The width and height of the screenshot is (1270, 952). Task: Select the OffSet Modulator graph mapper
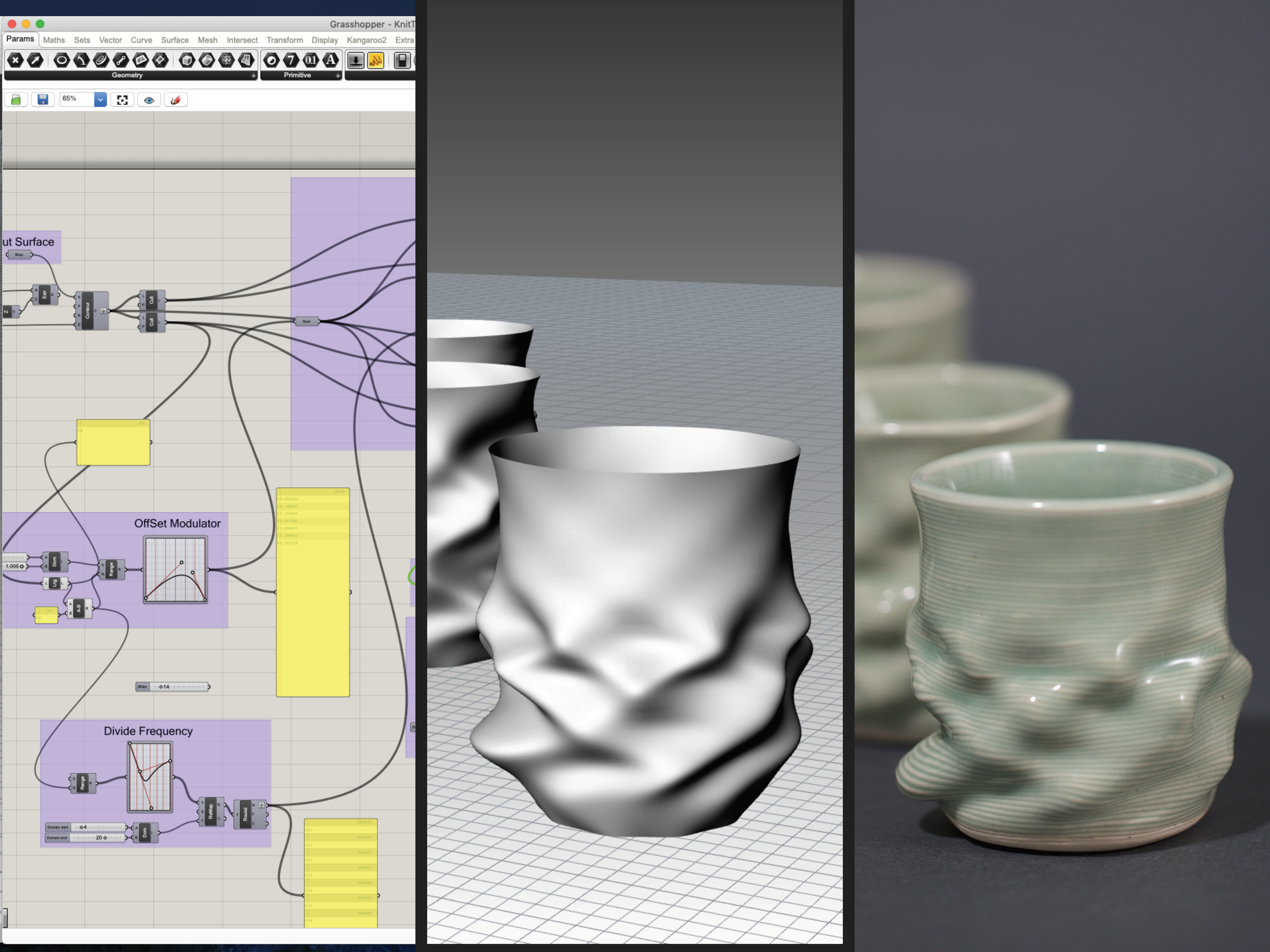[175, 569]
